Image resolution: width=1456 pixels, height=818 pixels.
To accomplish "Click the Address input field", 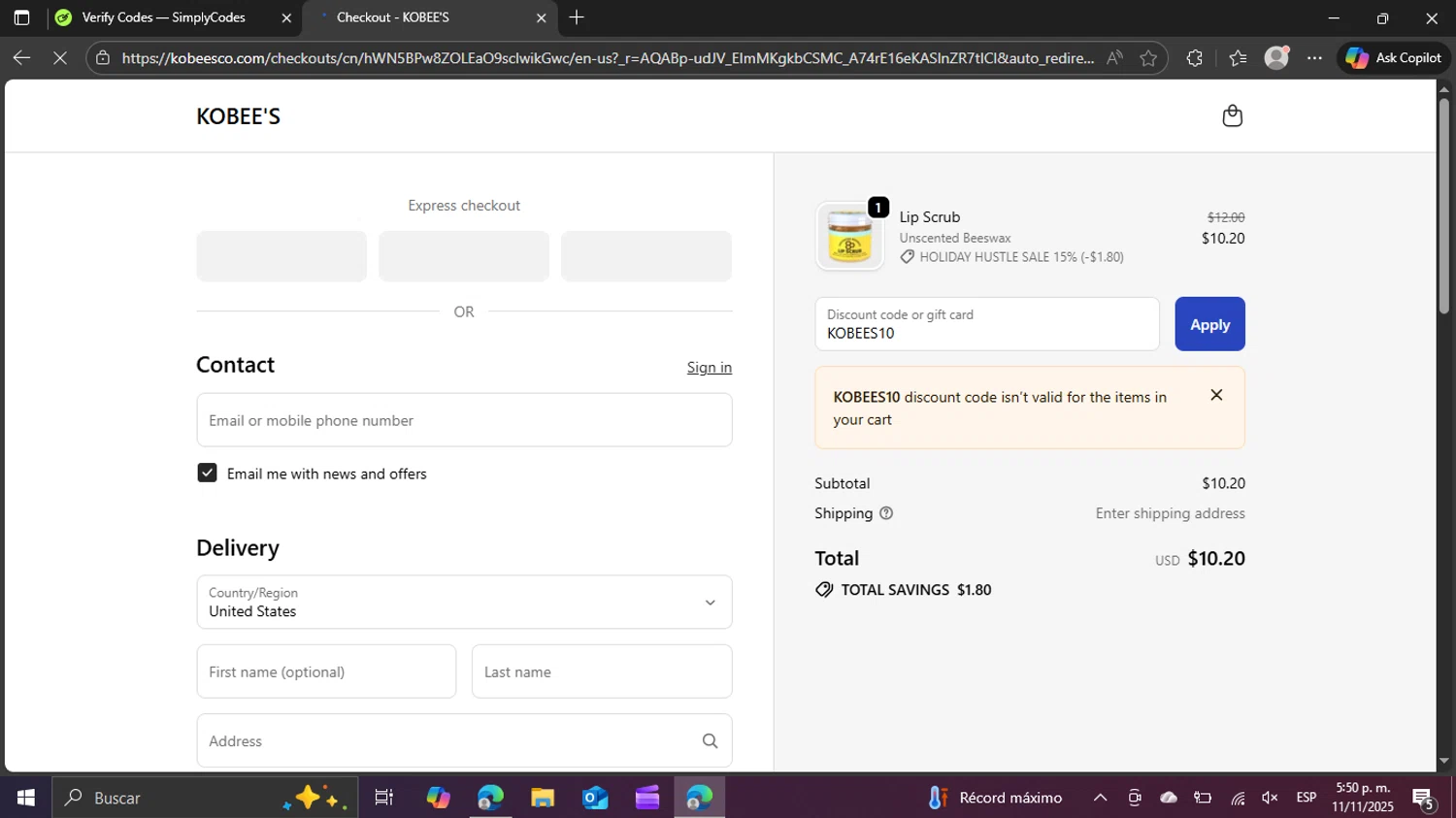I will (x=464, y=741).
